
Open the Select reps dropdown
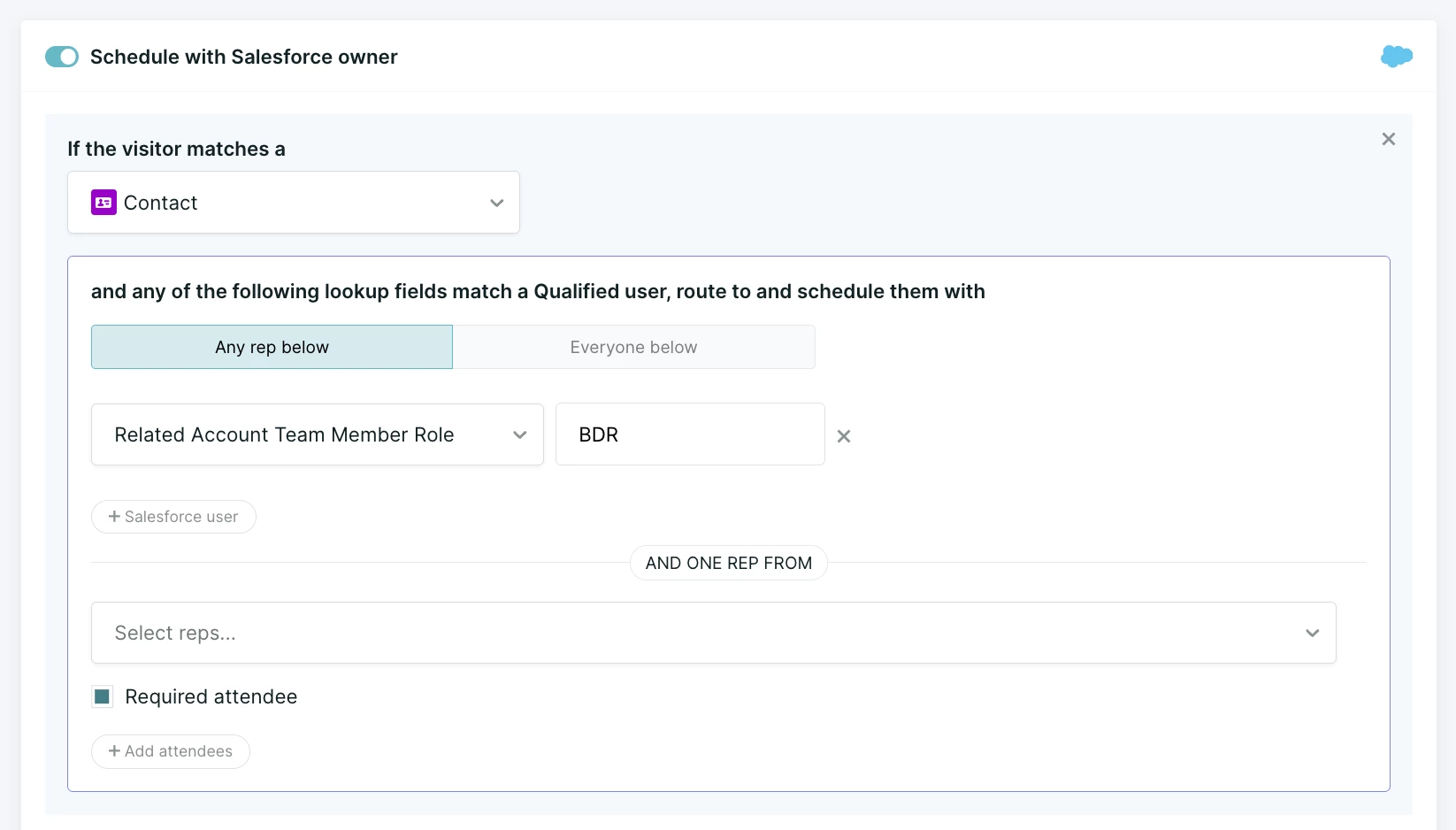(714, 633)
